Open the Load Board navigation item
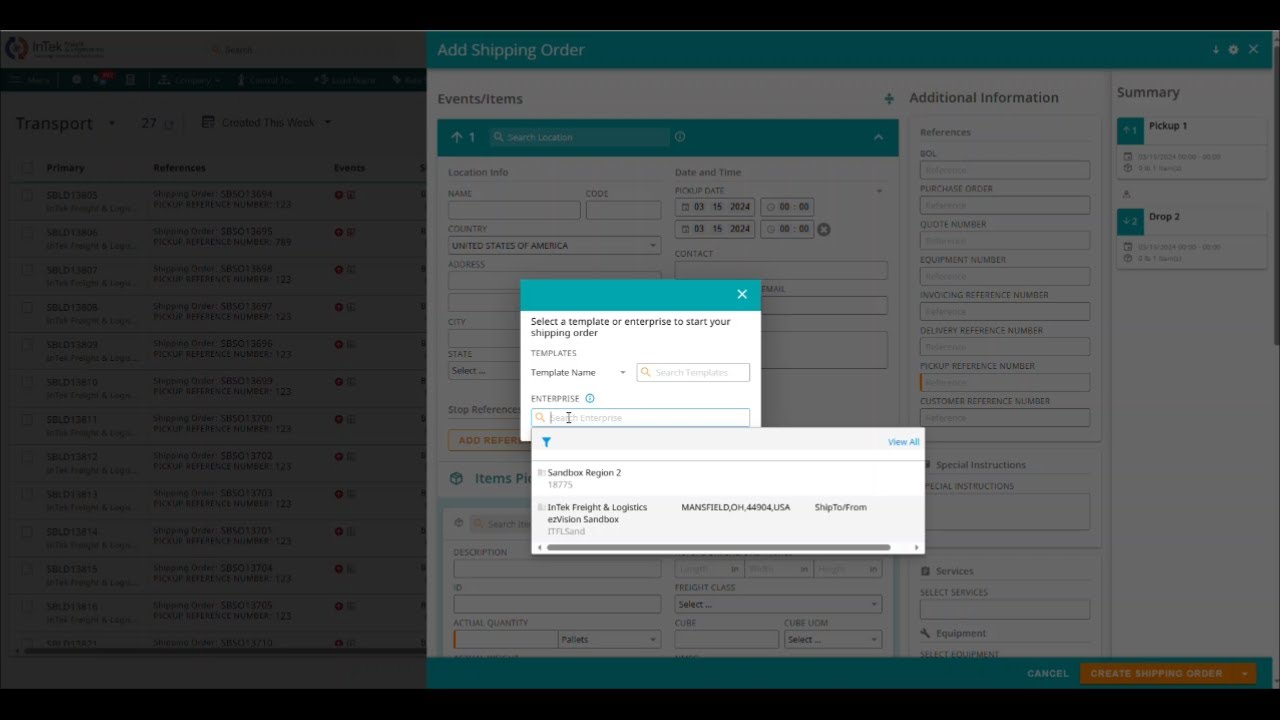The width and height of the screenshot is (1280, 720). click(x=345, y=80)
